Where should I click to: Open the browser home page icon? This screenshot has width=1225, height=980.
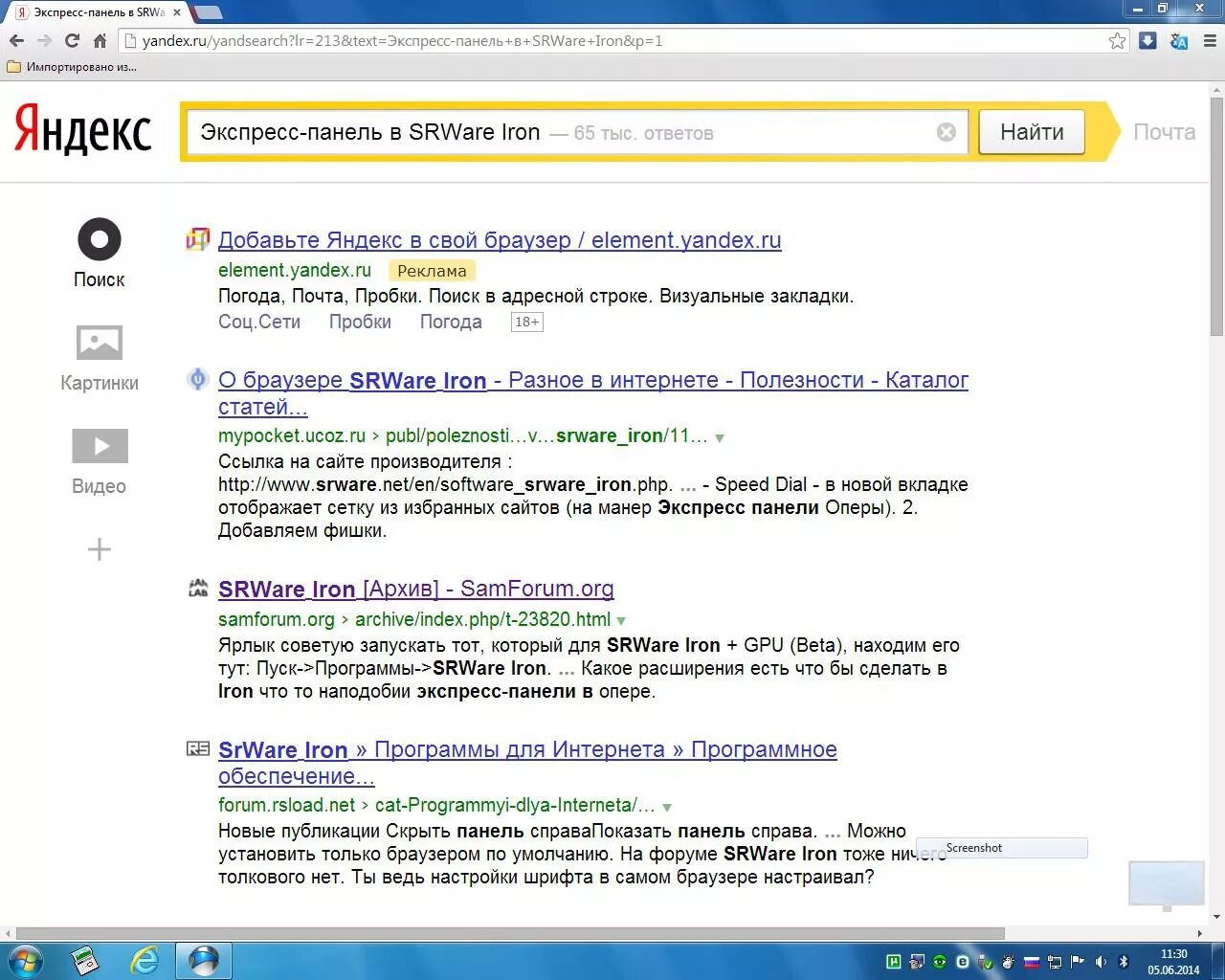[x=100, y=40]
